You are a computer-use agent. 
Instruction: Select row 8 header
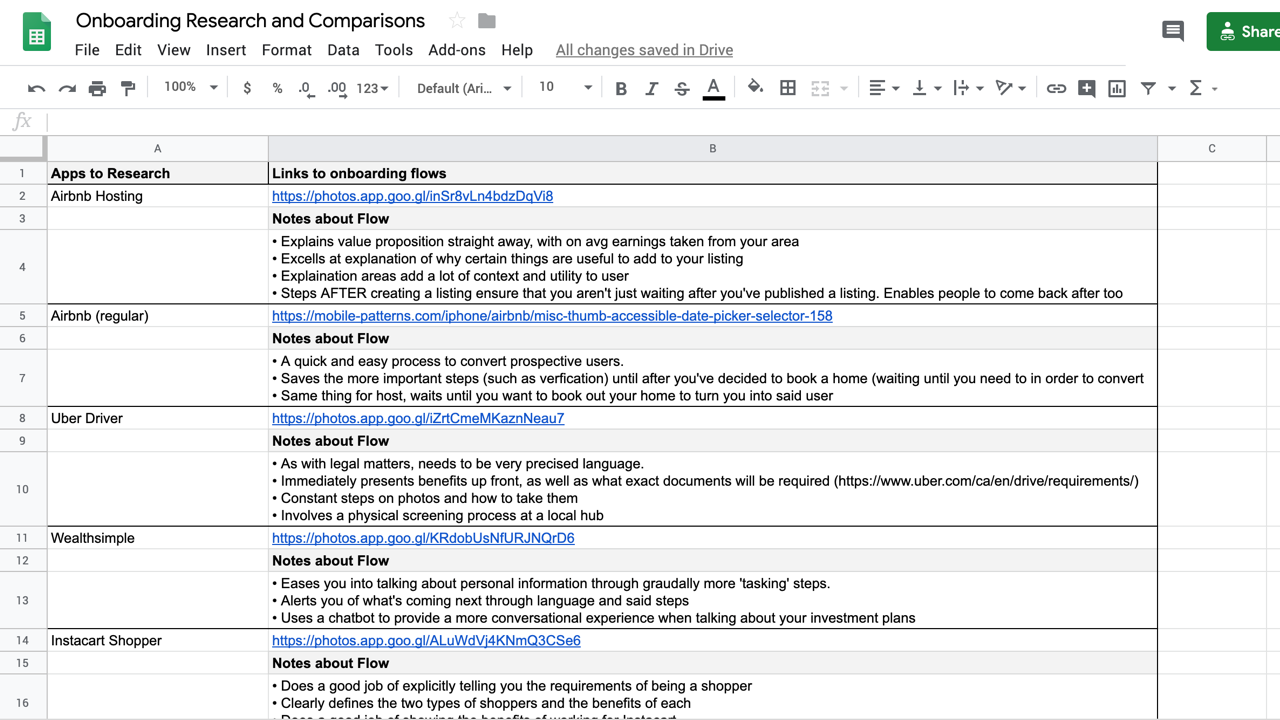22,418
